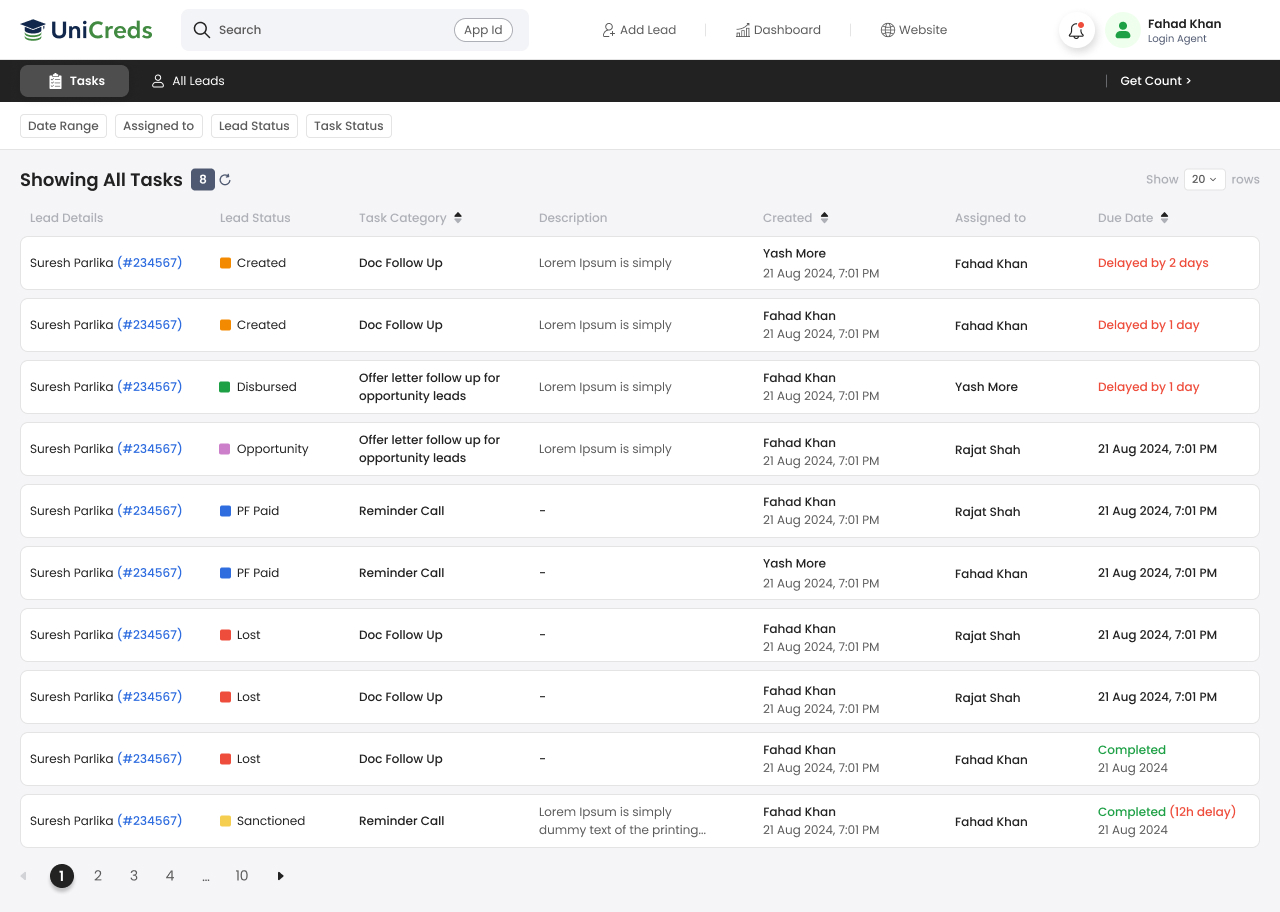Select current page 1

tap(61, 876)
